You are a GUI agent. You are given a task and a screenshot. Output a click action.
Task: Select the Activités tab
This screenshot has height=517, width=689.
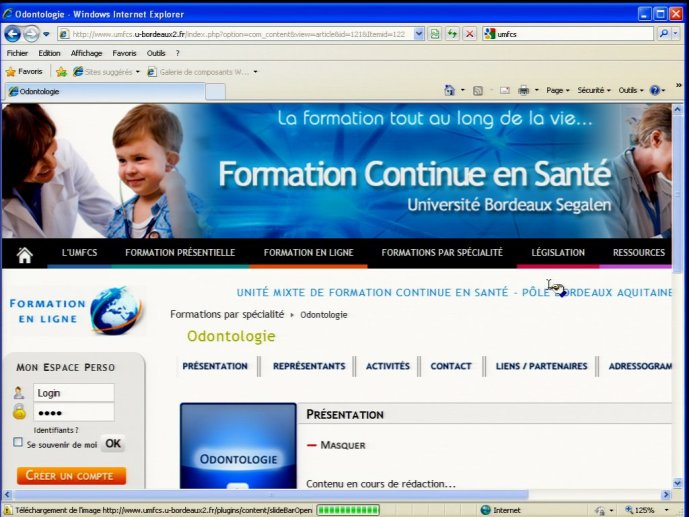[x=388, y=366]
